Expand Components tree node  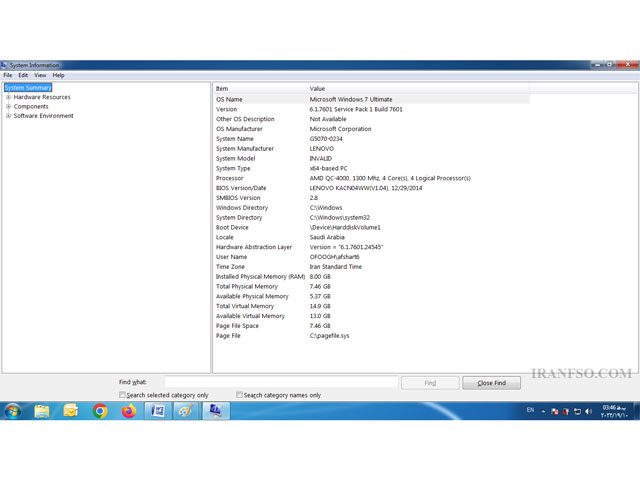(8, 107)
